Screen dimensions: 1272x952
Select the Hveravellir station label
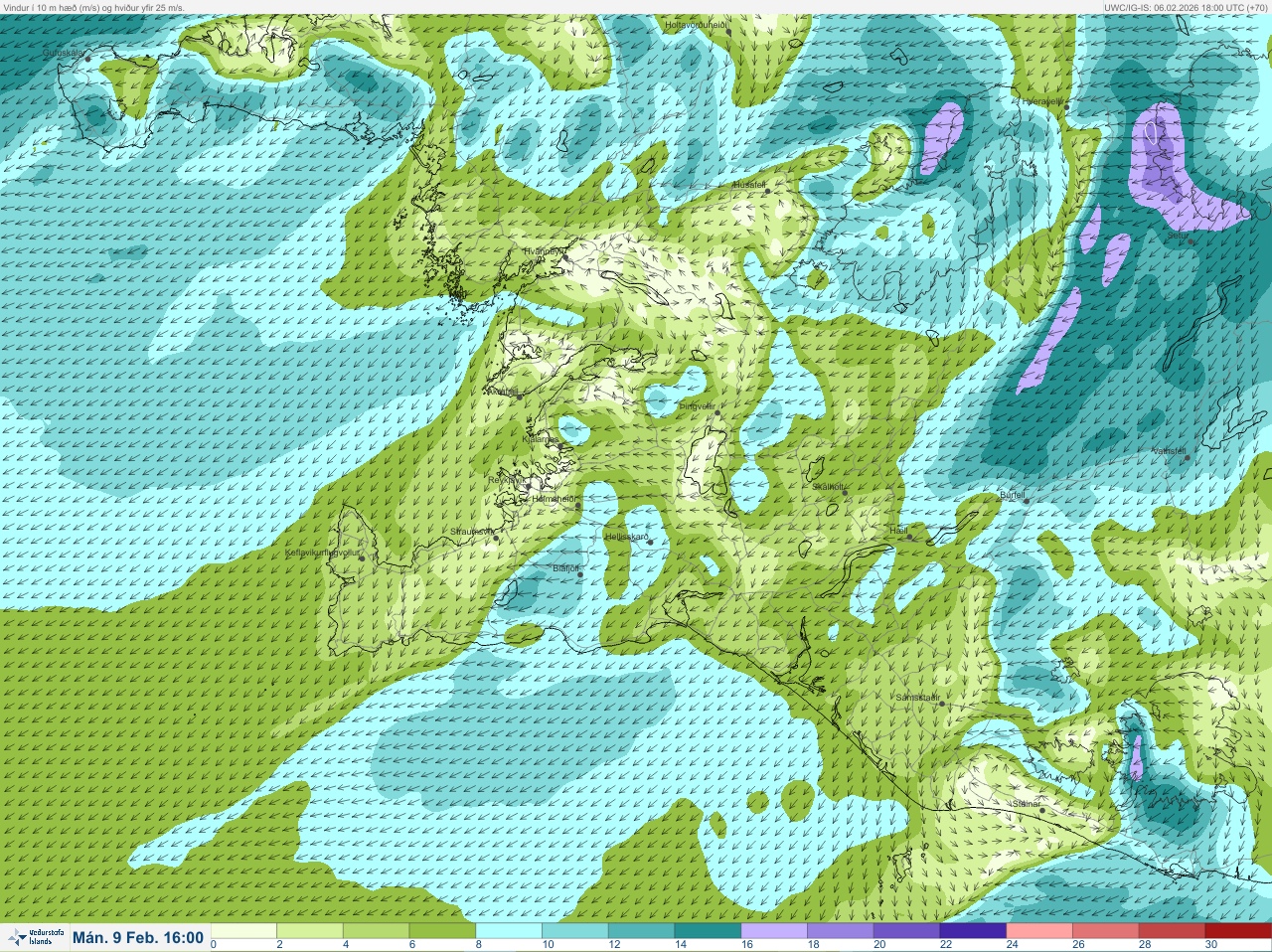[x=1042, y=101]
